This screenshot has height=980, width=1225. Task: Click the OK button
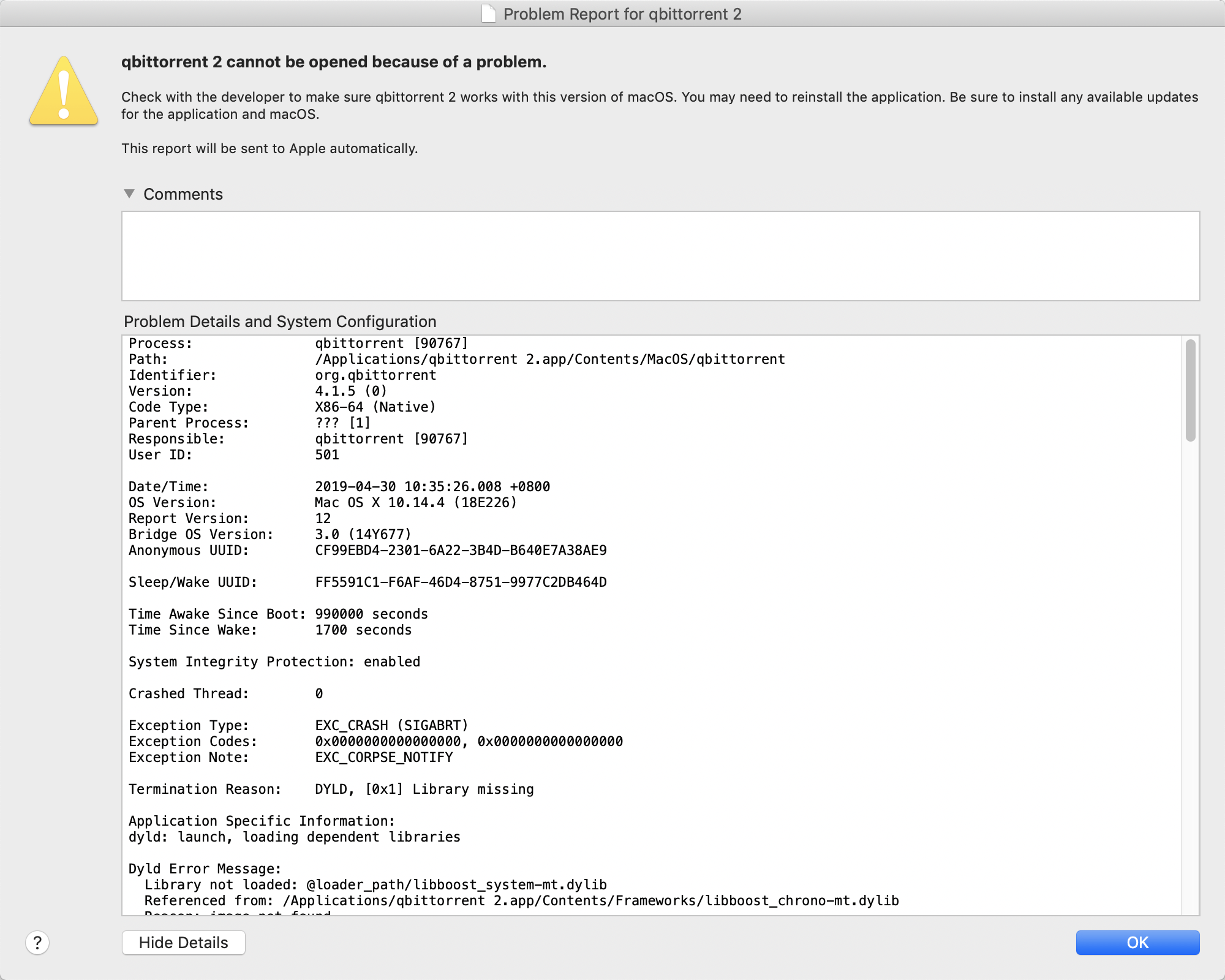(1137, 943)
